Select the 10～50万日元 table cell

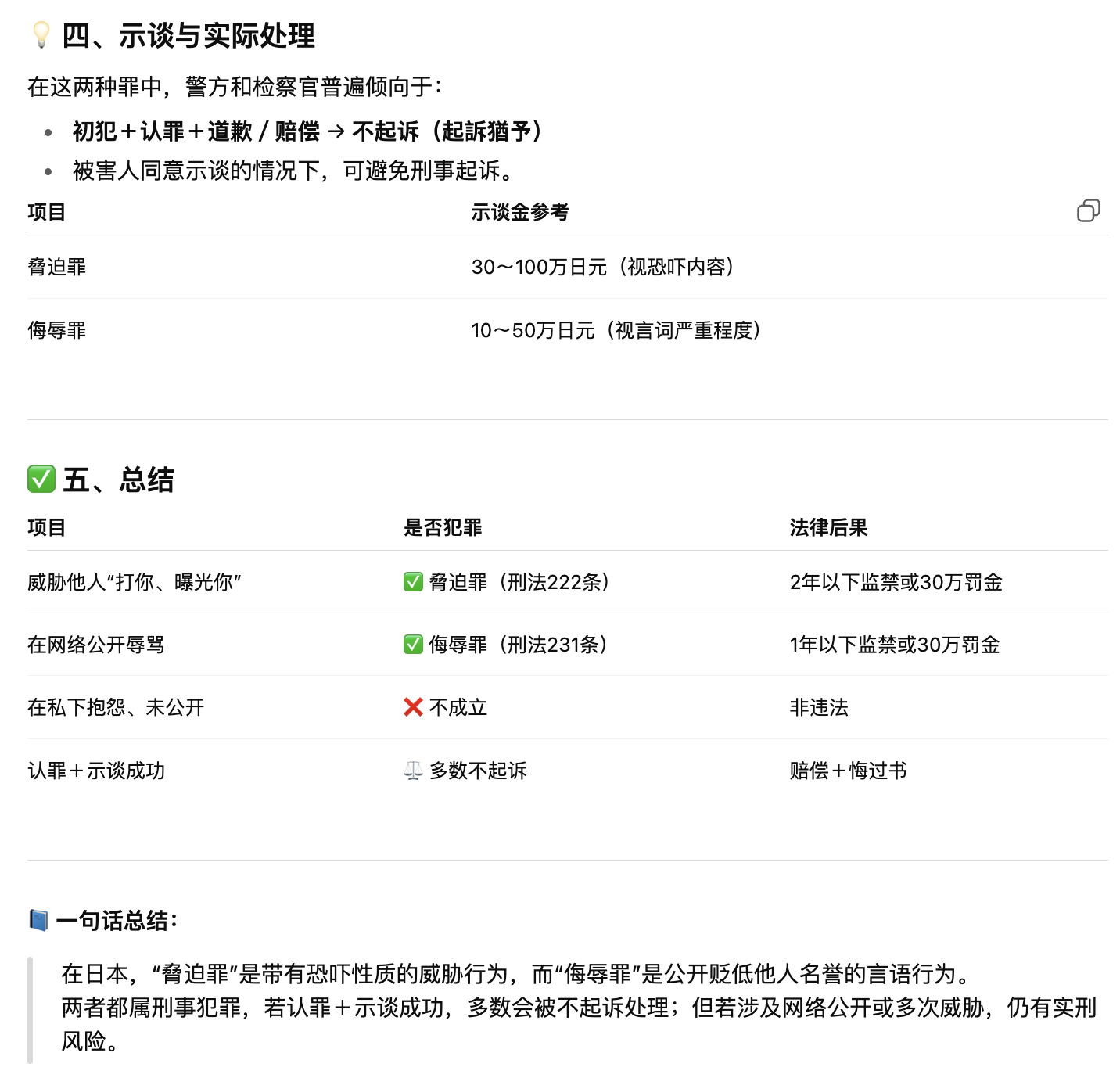(616, 330)
